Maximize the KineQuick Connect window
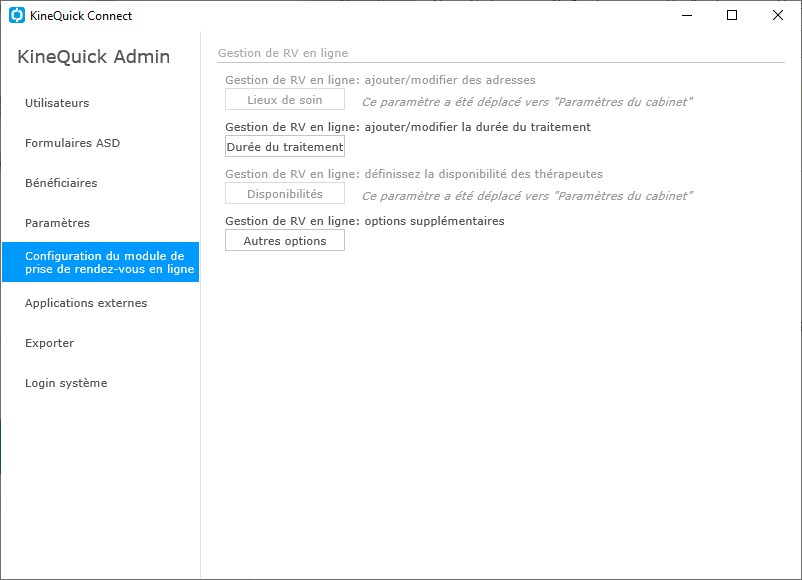The image size is (802, 580). point(732,15)
